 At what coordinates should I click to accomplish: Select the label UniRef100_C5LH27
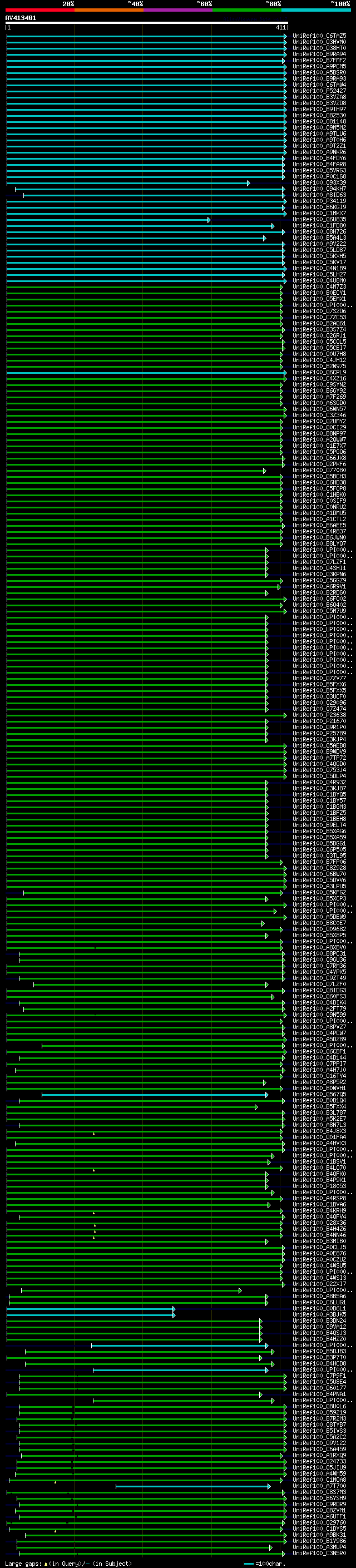(x=319, y=275)
